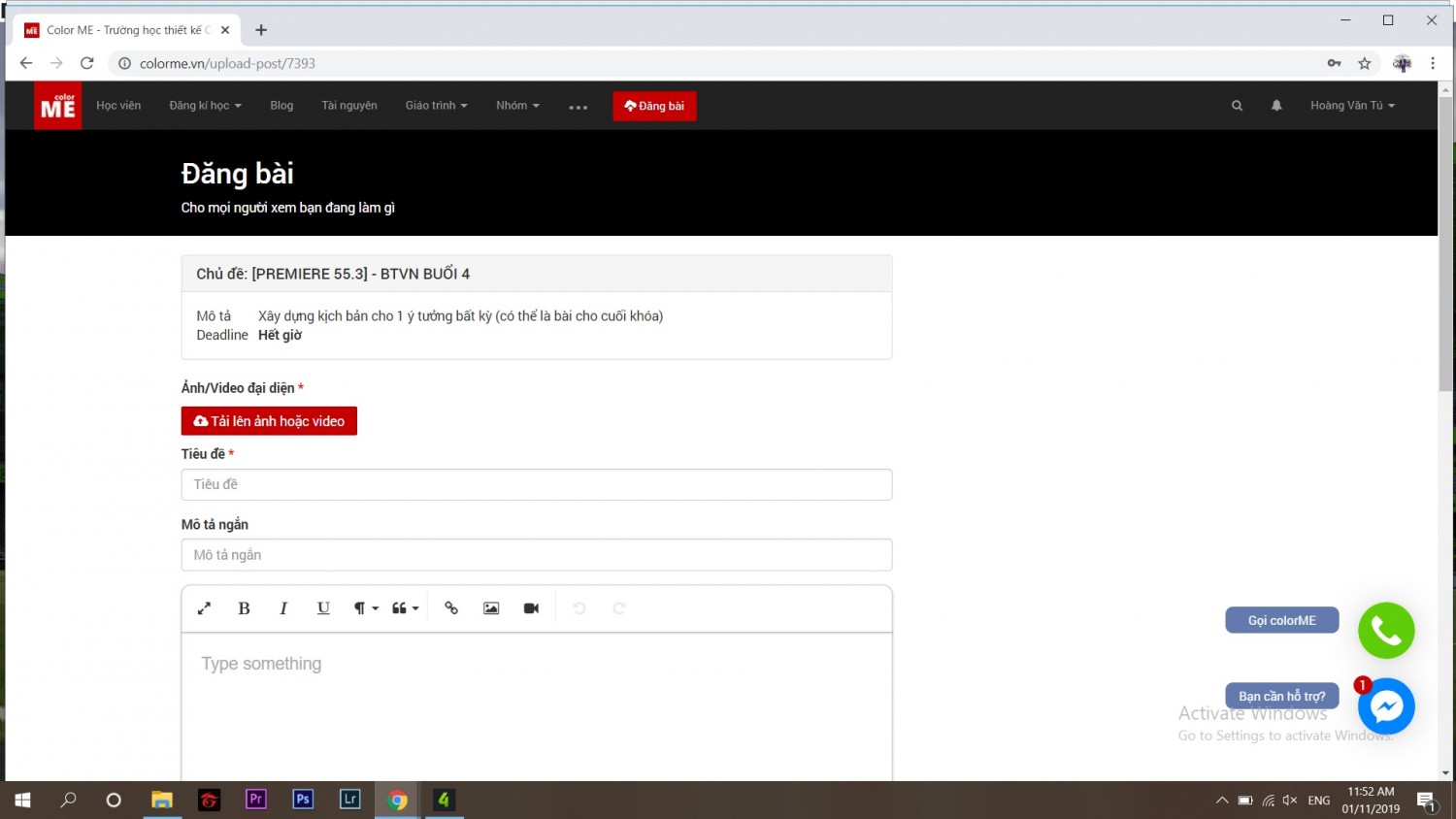Reload the page
The image size is (1456, 819).
click(x=87, y=63)
